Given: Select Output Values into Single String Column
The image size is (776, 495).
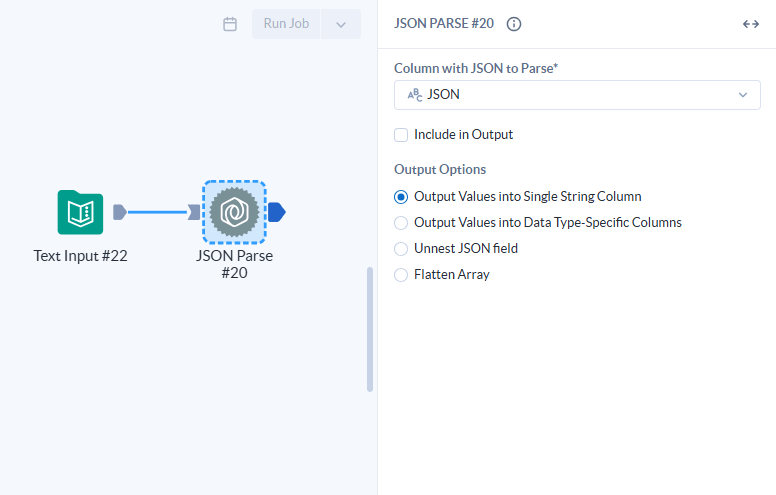Looking at the screenshot, I should click(401, 197).
